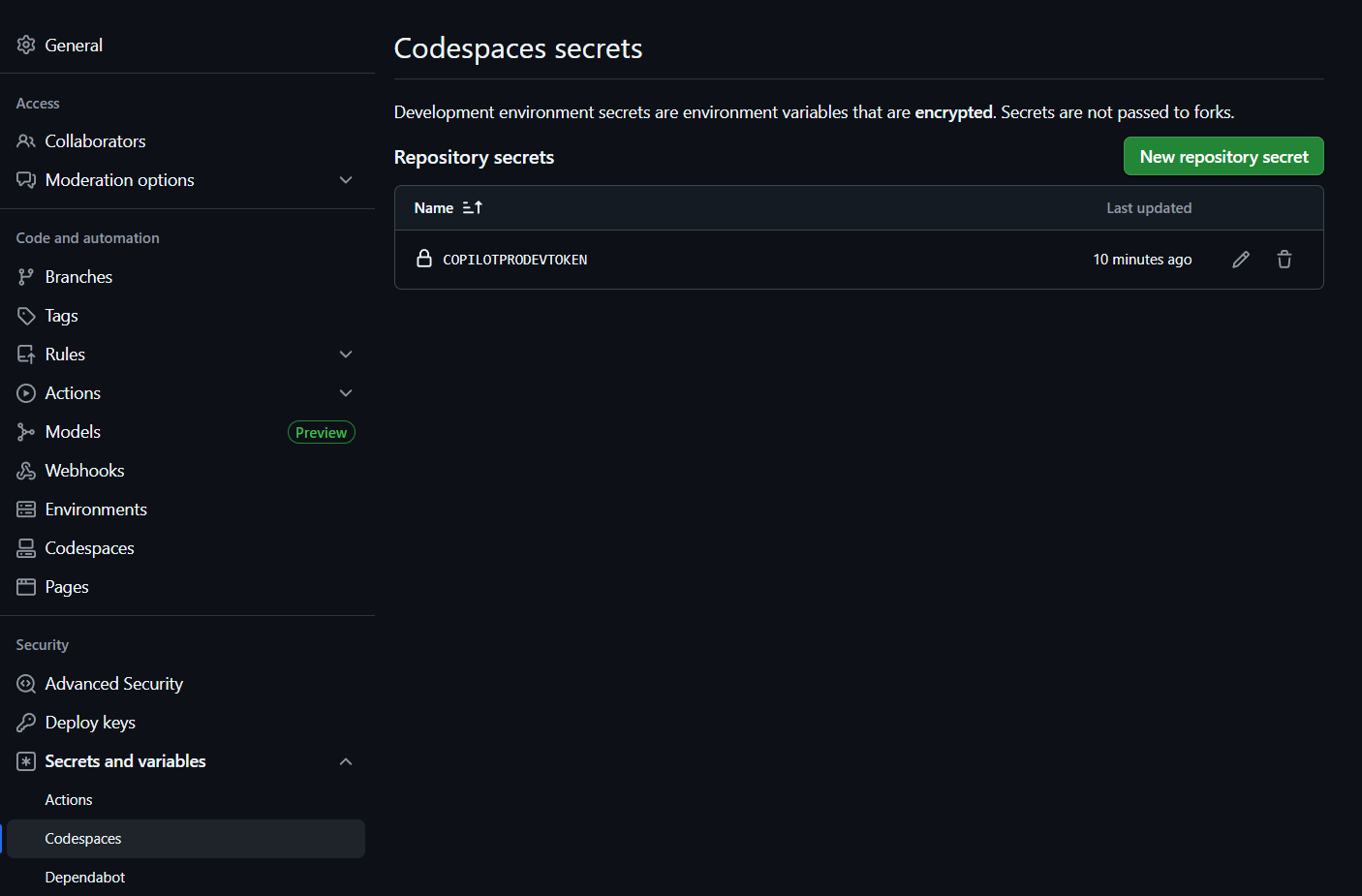
Task: Open Actions secrets under Secrets and variables
Action: coord(68,799)
